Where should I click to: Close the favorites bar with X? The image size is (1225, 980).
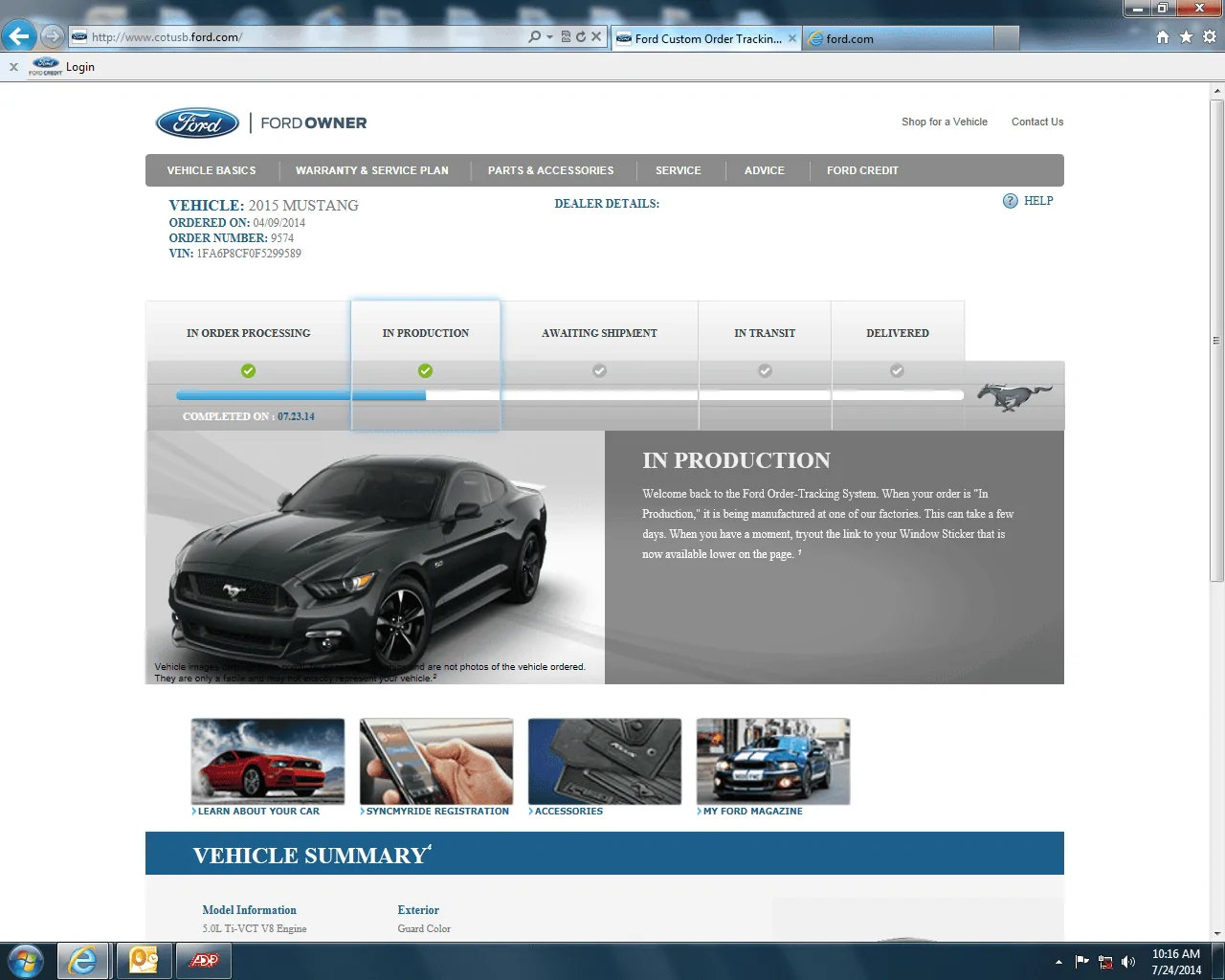(x=13, y=67)
